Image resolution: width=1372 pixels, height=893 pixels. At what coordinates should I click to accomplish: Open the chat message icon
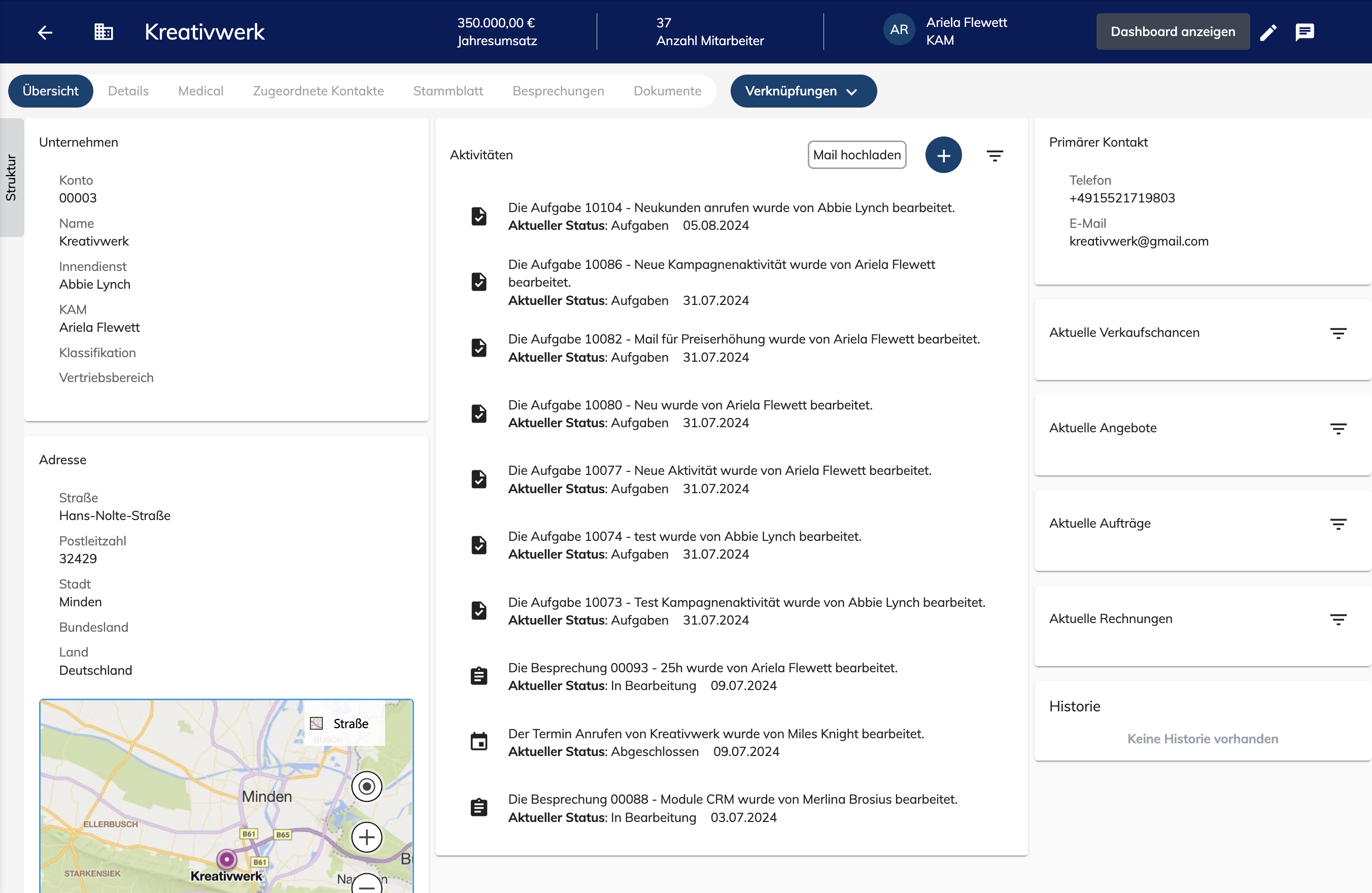(x=1305, y=32)
